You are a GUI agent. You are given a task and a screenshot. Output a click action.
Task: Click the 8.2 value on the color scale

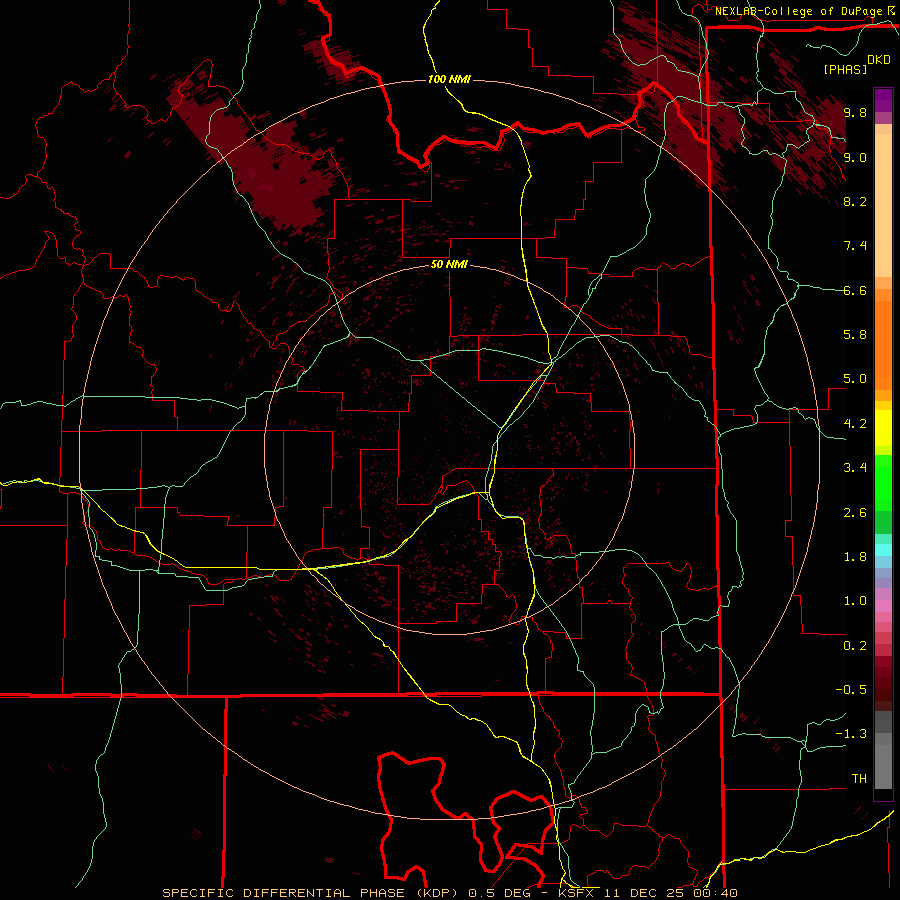[x=855, y=201]
